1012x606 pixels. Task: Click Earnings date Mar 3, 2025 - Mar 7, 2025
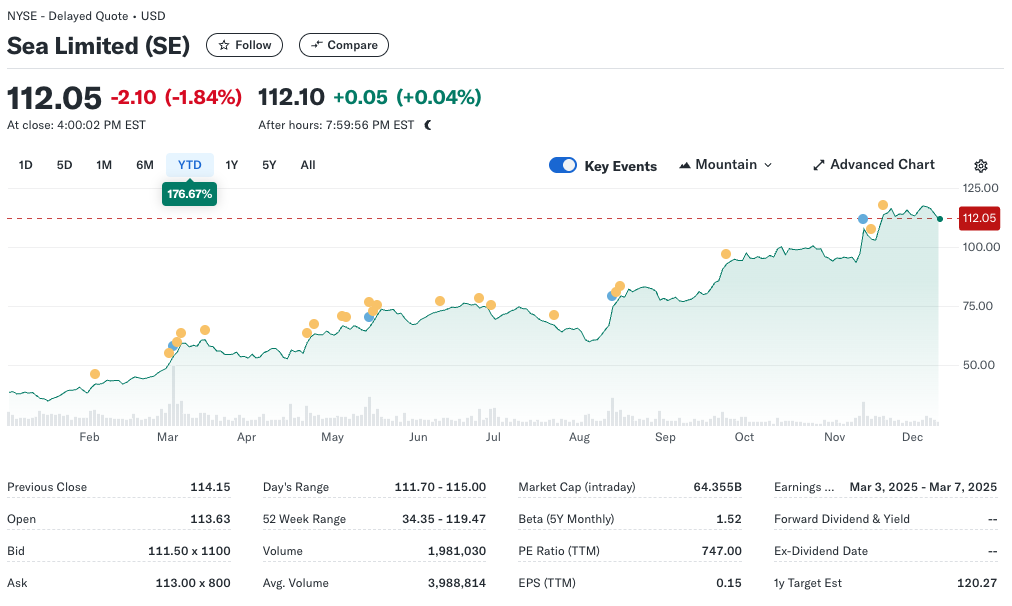[x=923, y=487]
